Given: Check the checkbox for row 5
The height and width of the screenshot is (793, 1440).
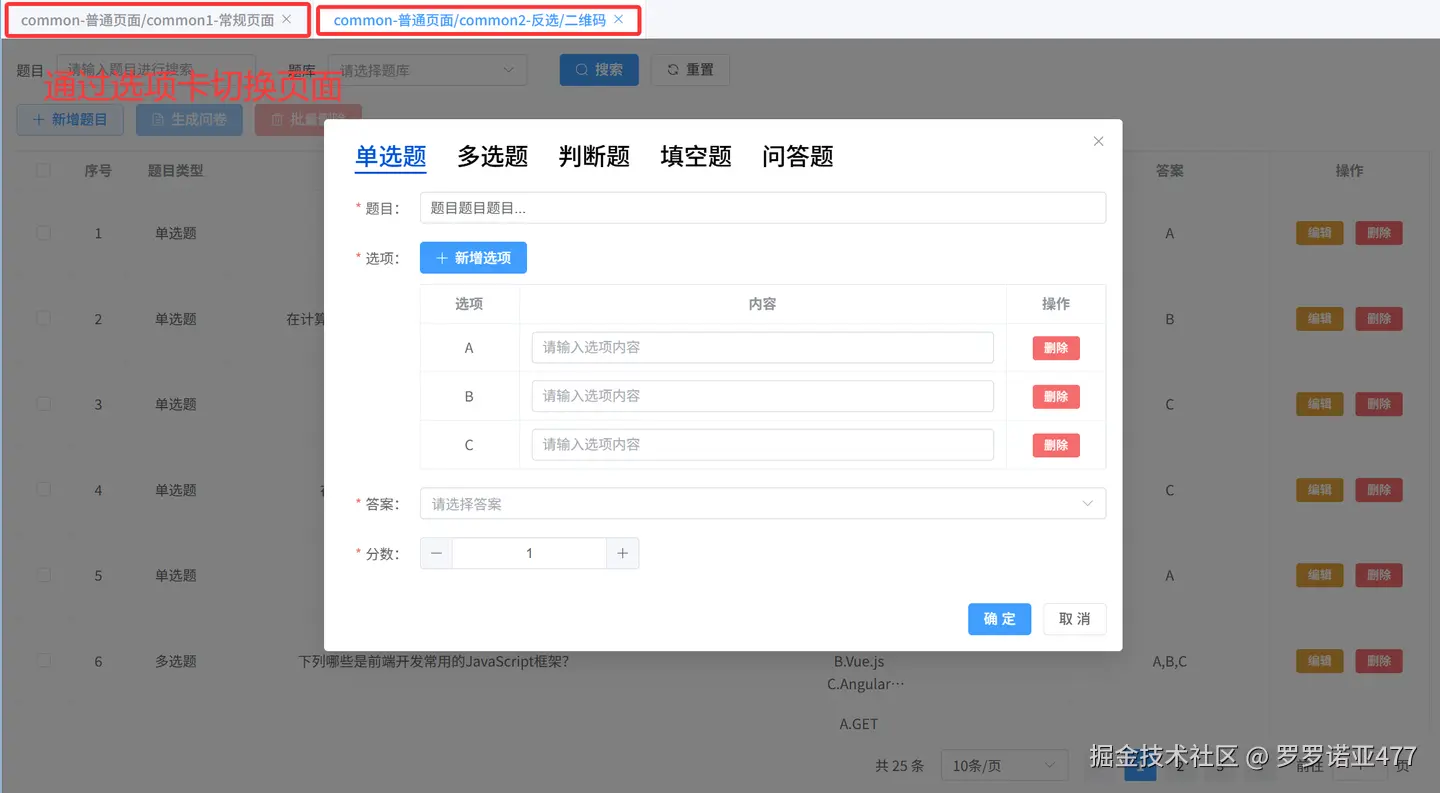Looking at the screenshot, I should click(43, 575).
